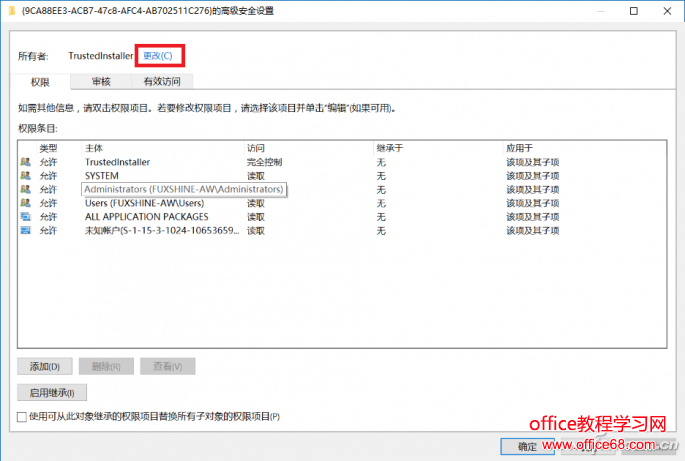Open the 有效访问 tab
This screenshot has width=685, height=461.
click(162, 81)
